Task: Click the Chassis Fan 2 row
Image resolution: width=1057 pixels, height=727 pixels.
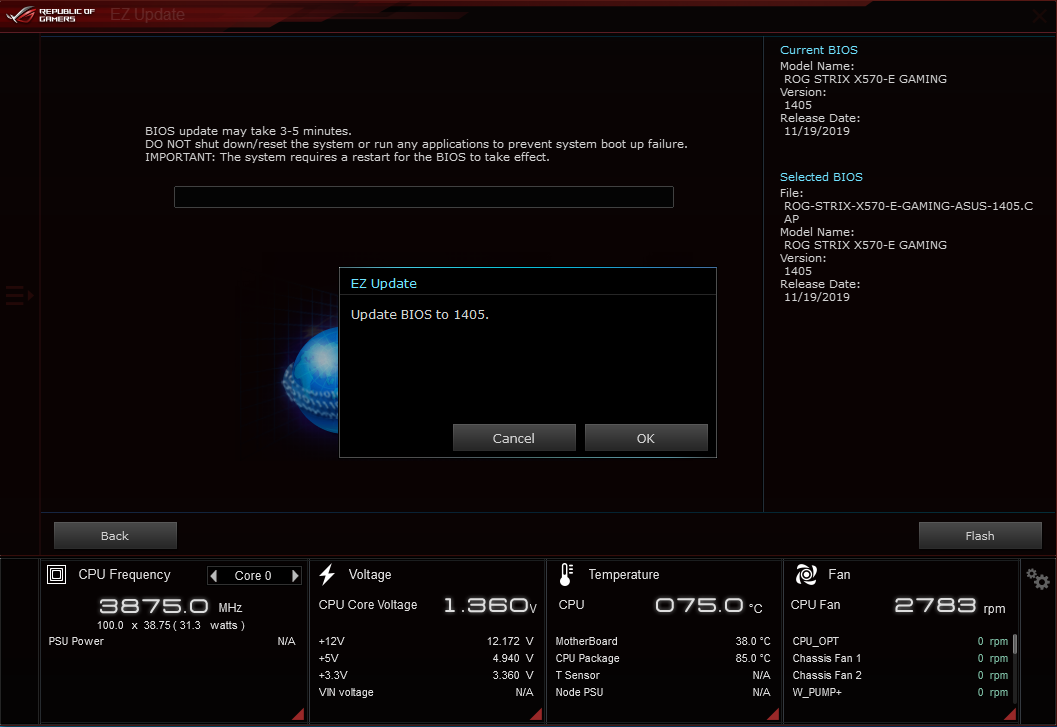Action: tap(900, 675)
